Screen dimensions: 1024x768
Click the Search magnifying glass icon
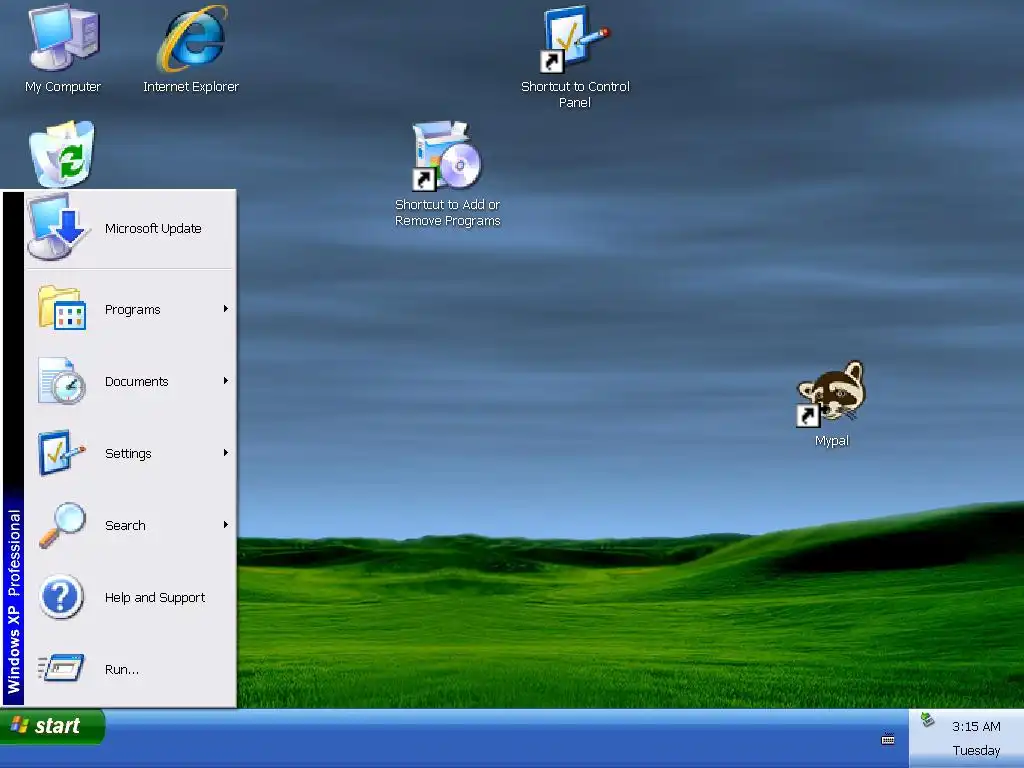click(x=62, y=524)
